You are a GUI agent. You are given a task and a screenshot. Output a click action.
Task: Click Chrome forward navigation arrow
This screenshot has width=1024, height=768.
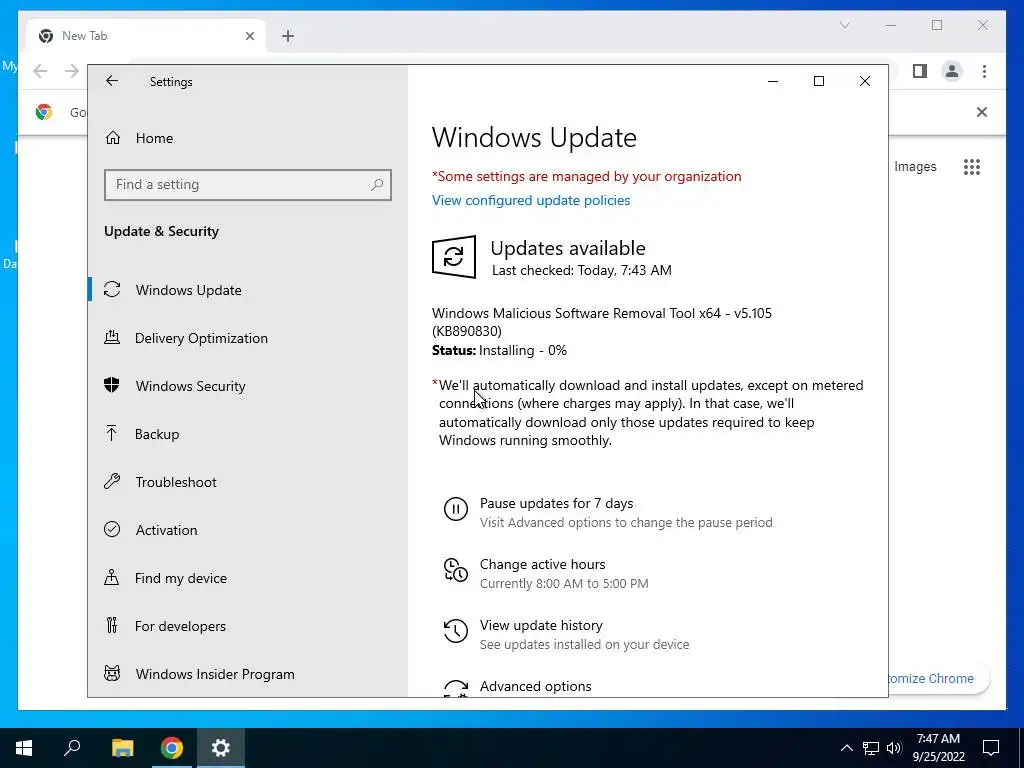tap(72, 71)
